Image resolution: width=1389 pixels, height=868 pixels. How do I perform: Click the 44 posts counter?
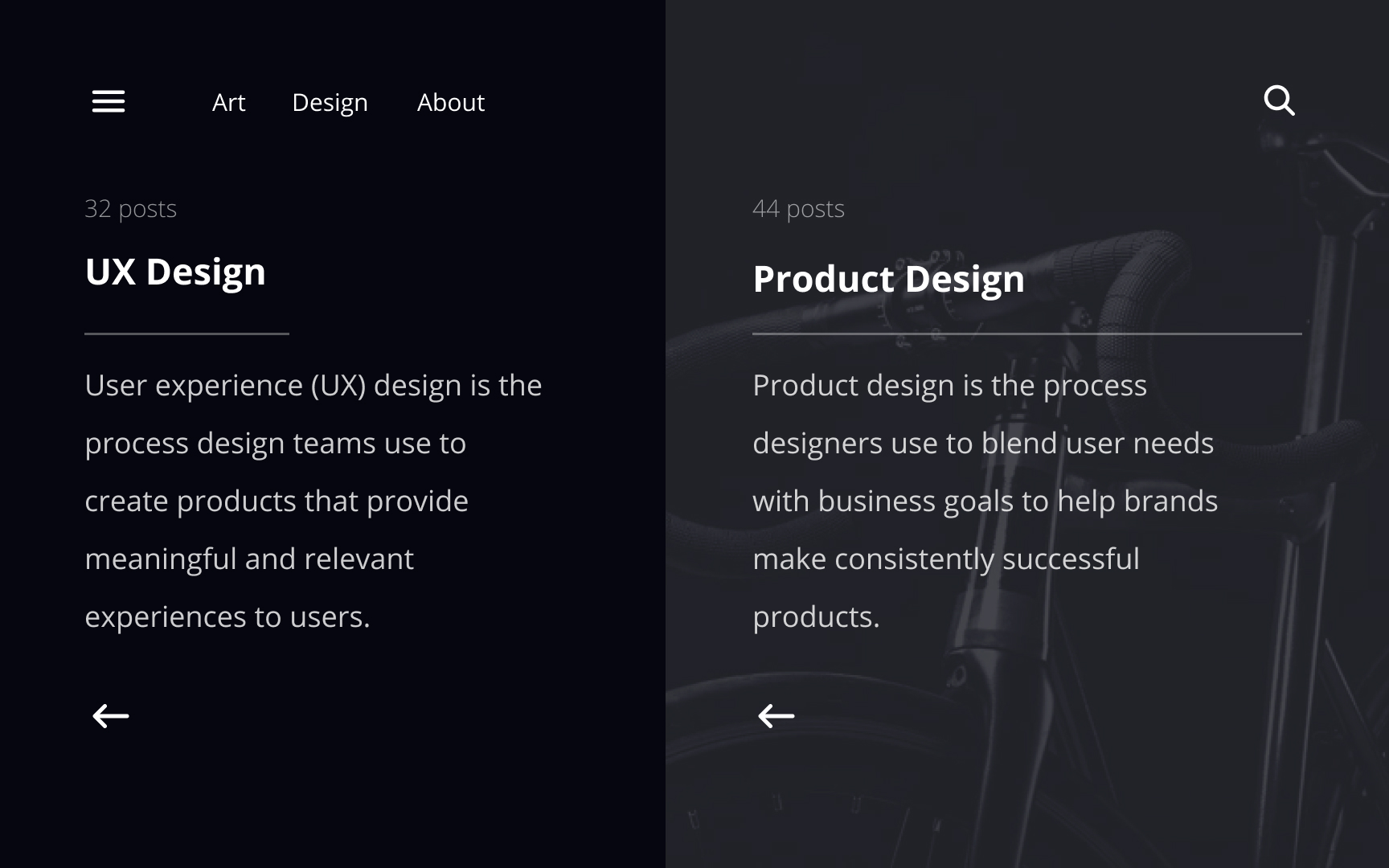(798, 208)
